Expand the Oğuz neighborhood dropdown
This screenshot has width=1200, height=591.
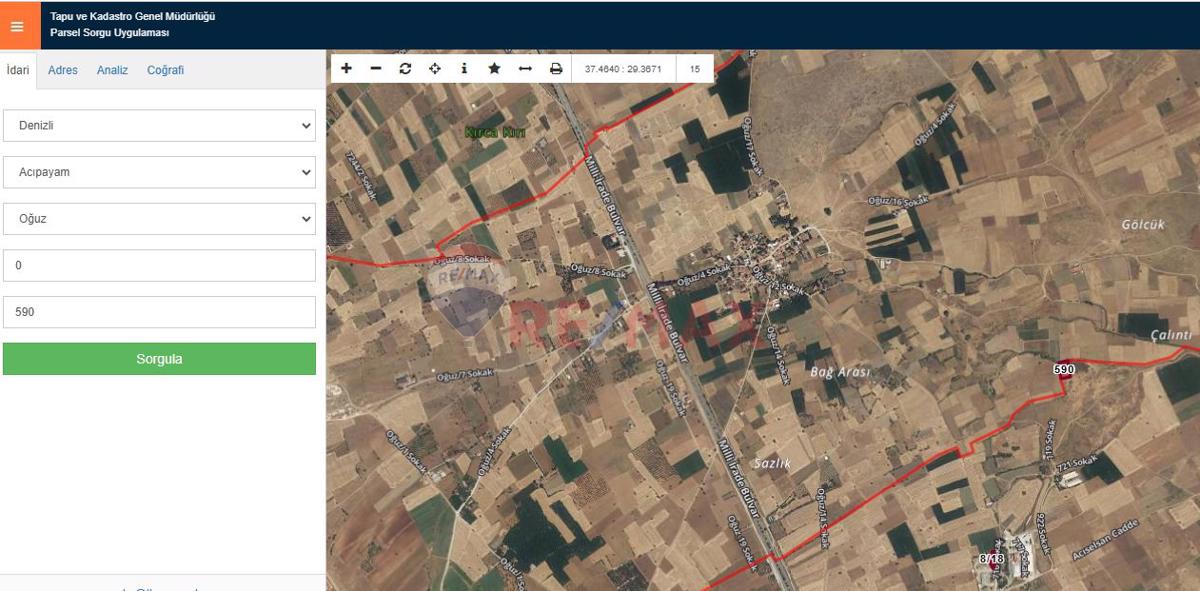pos(159,219)
